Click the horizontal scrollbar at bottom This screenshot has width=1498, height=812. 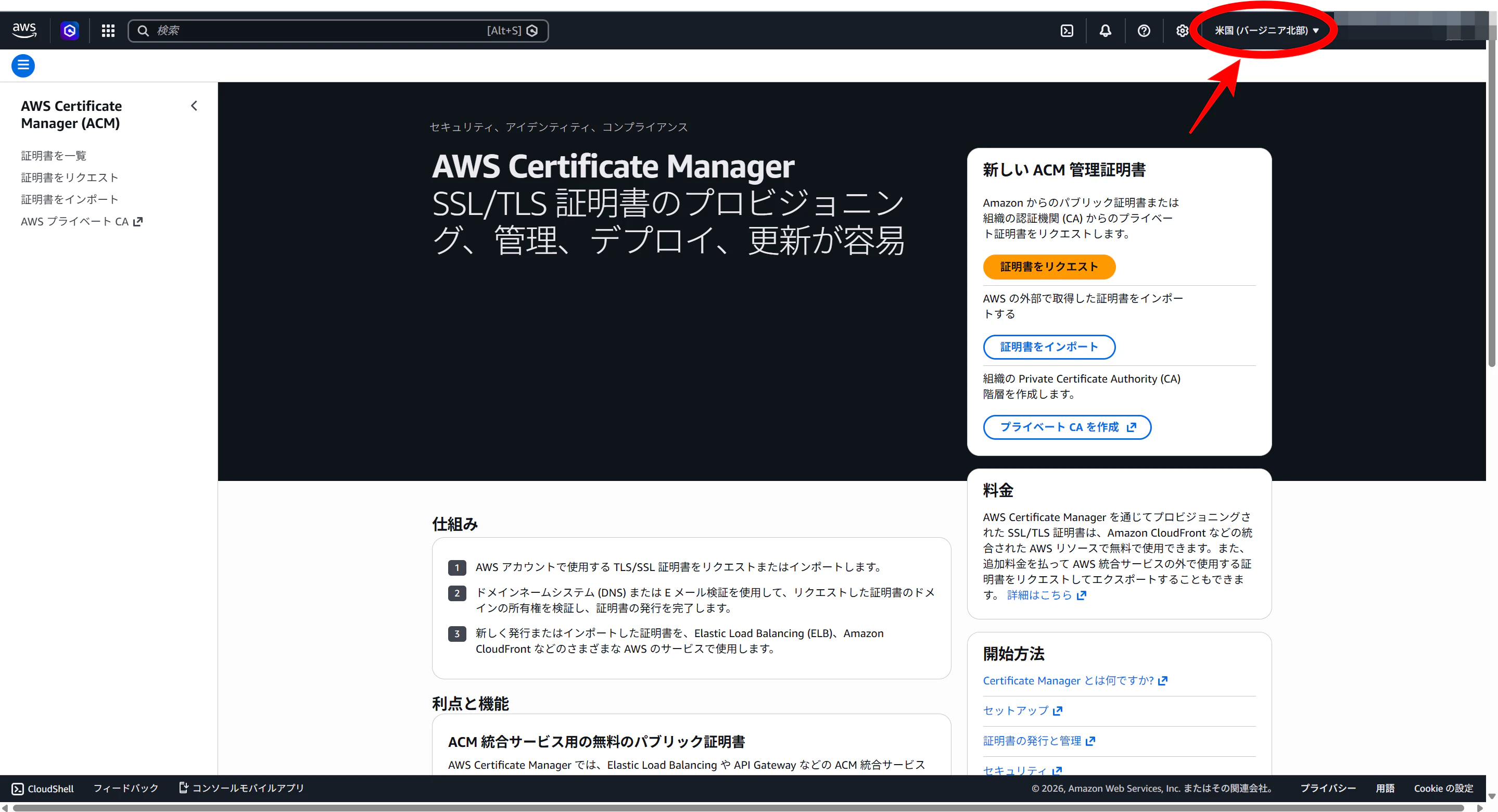[x=738, y=807]
